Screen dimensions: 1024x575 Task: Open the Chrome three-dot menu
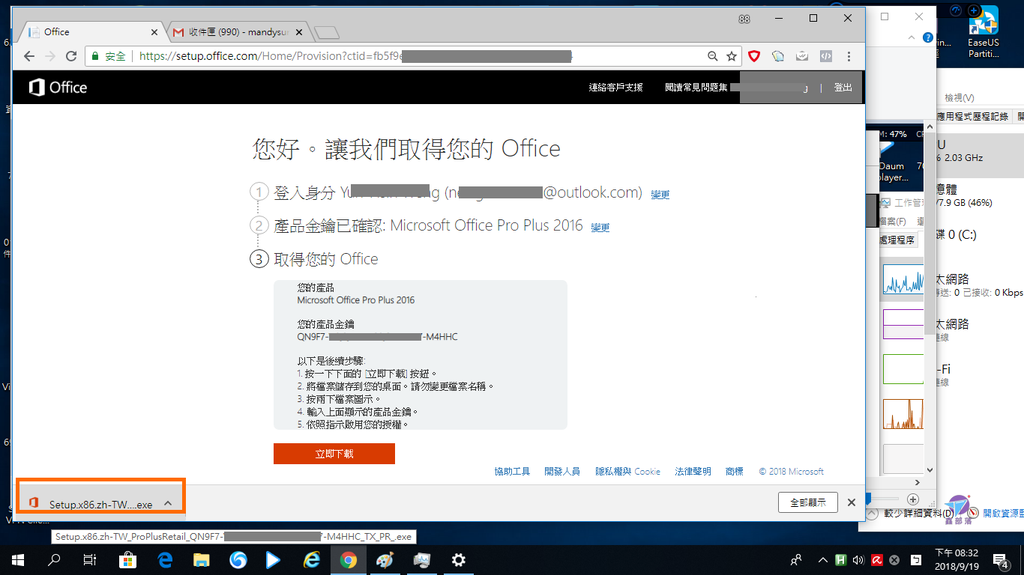pos(849,57)
